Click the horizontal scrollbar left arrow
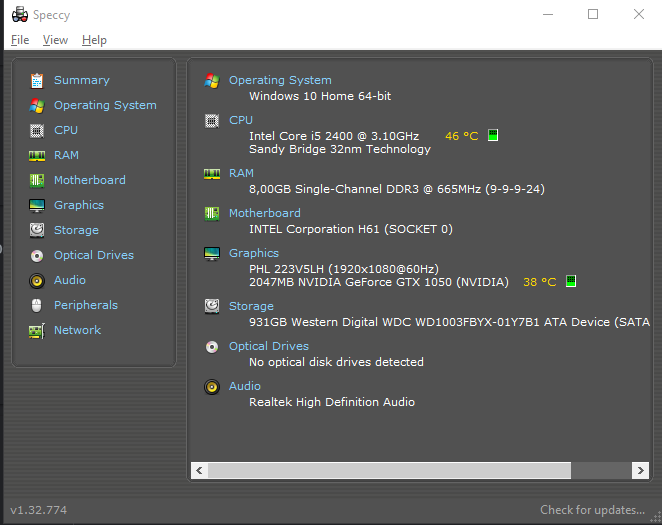 (x=199, y=470)
